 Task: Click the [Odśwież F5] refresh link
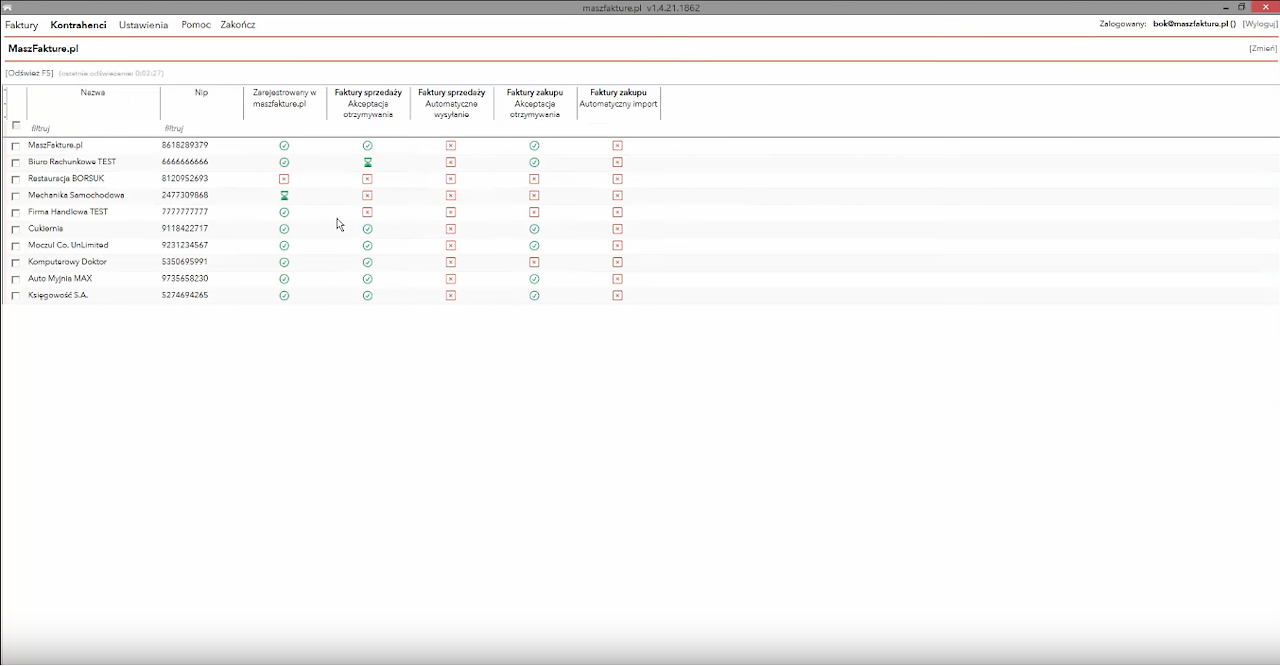29,73
